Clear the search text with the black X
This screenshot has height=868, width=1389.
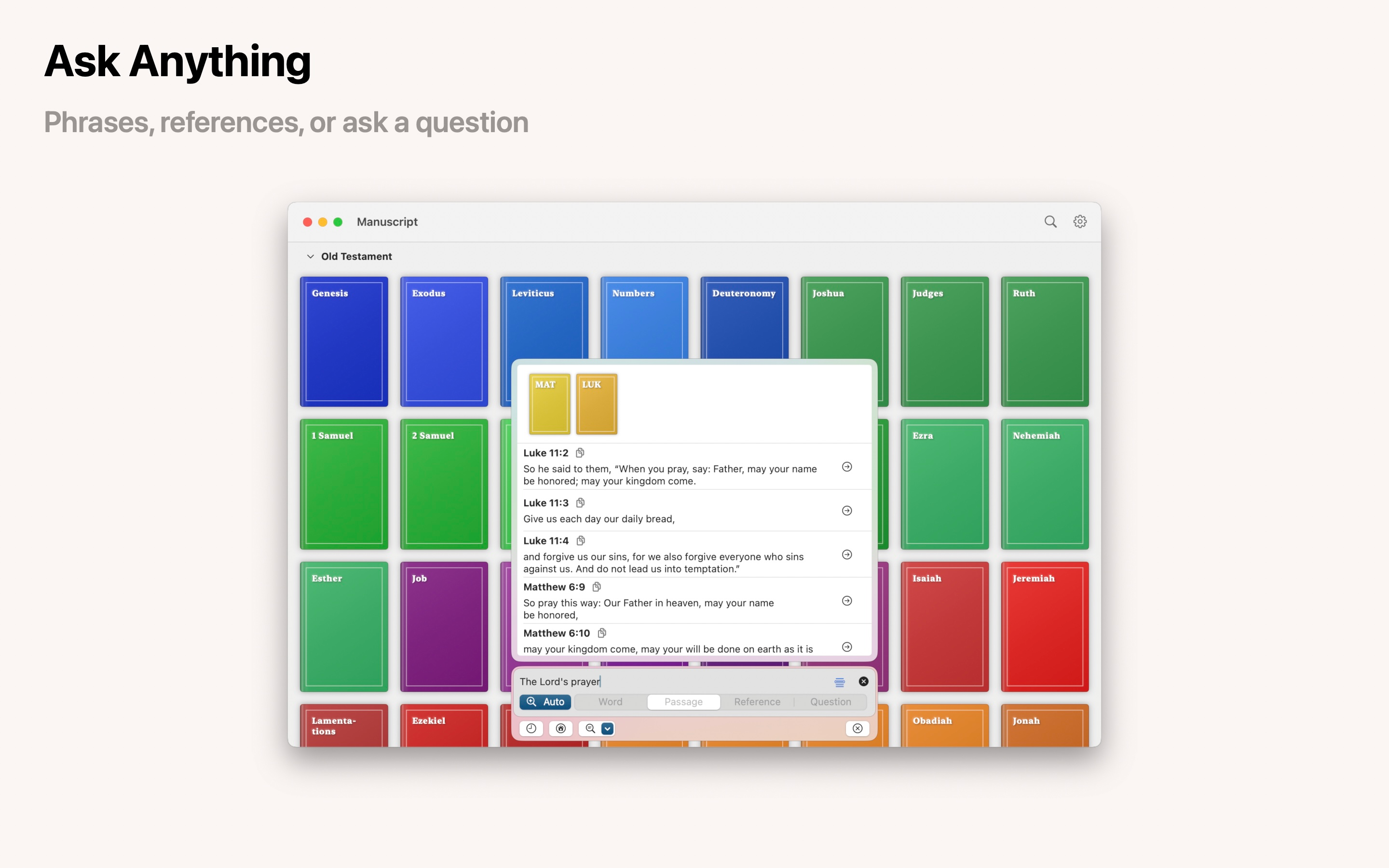point(863,681)
